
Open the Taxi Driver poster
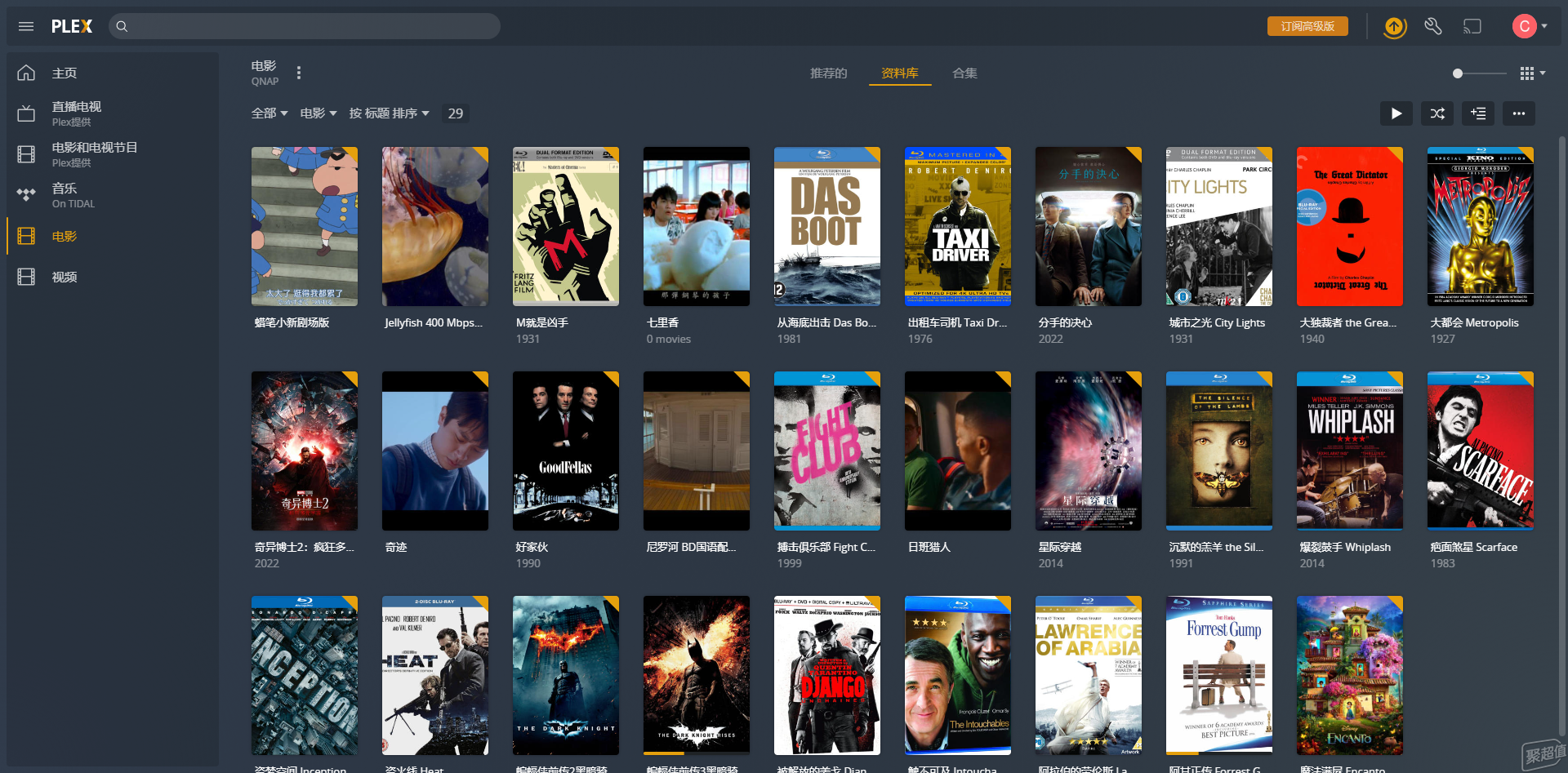(958, 226)
